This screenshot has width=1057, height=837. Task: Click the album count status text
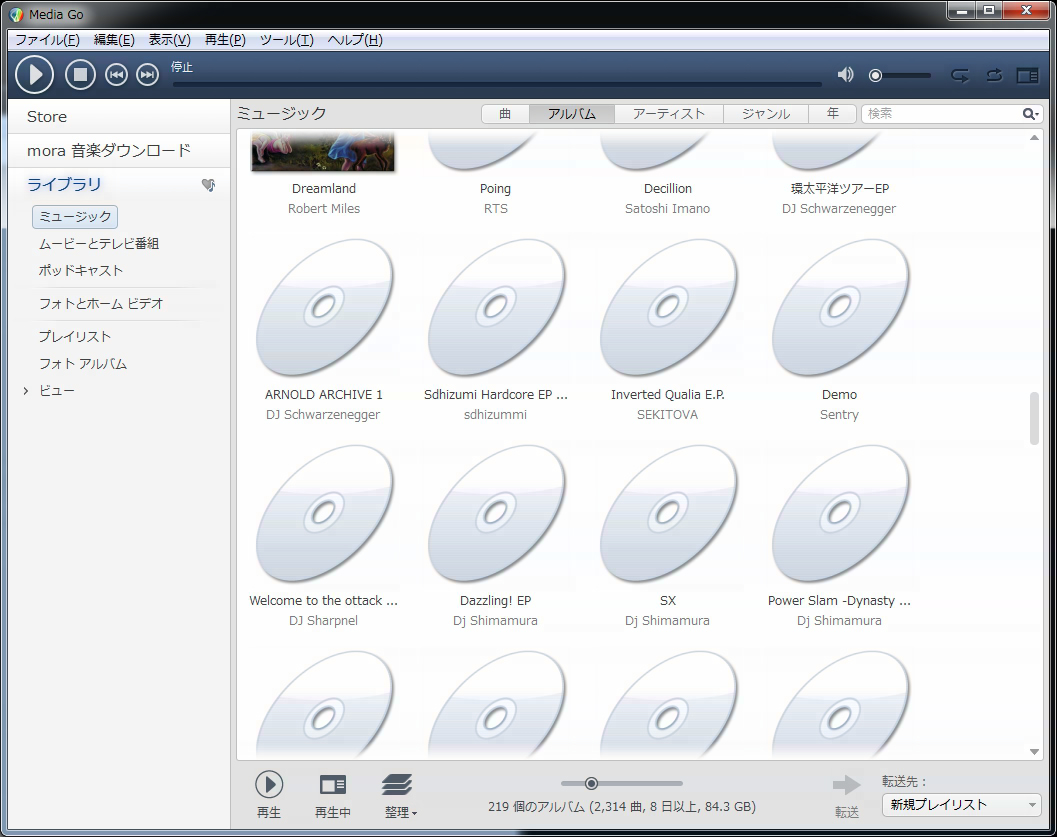pyautogui.click(x=622, y=807)
